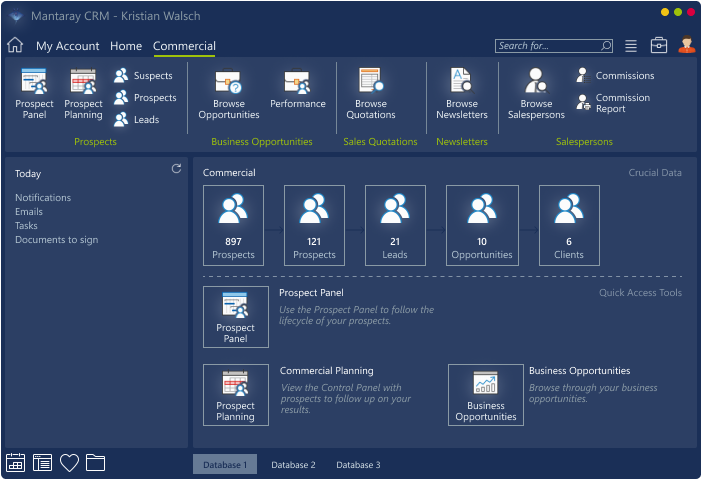Click the search magnifier icon
This screenshot has height=480, width=702.
coord(606,46)
